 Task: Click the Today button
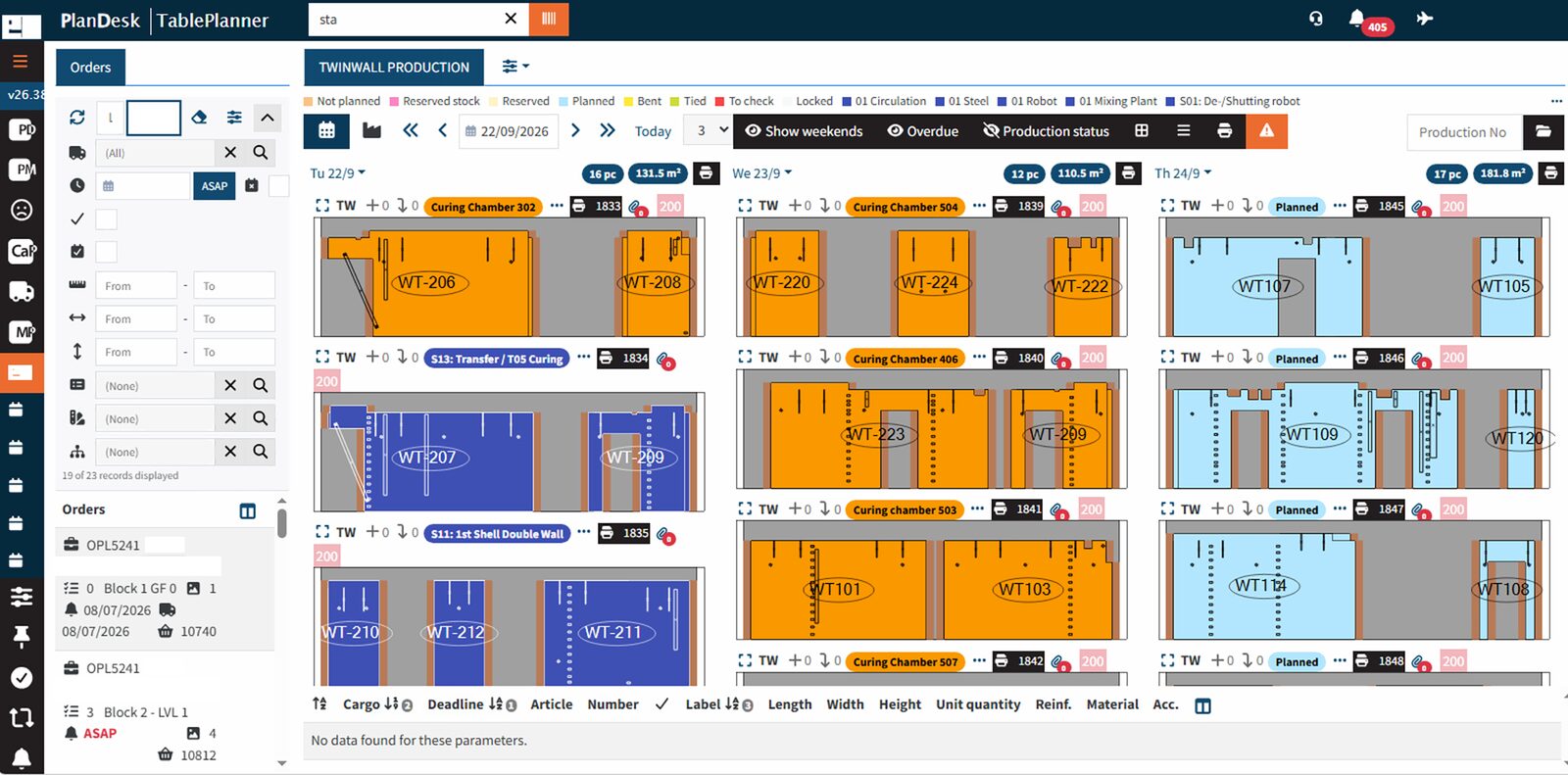653,131
